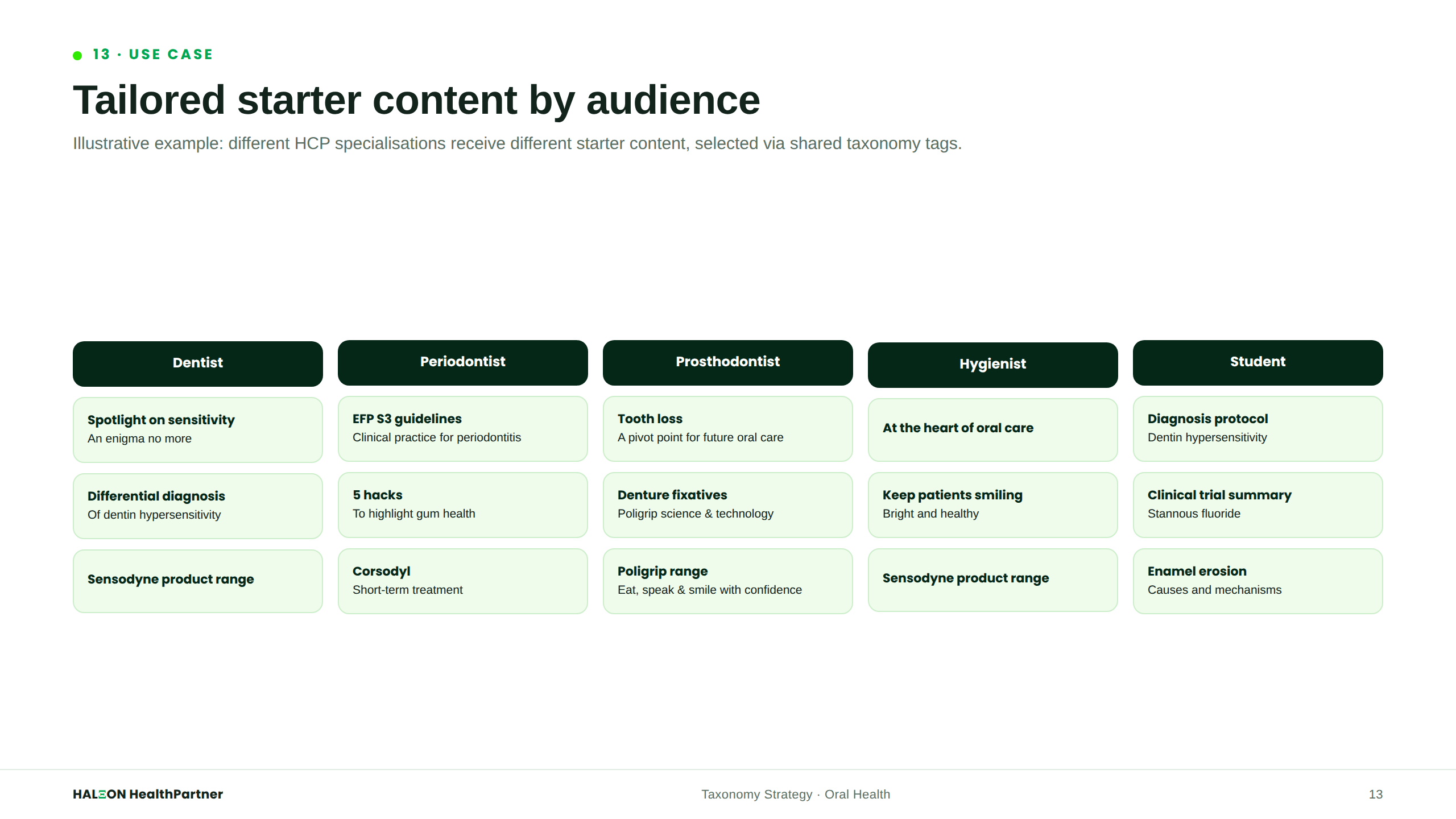This screenshot has width=1456, height=819.
Task: Open the 5 hacks card
Action: (x=462, y=504)
